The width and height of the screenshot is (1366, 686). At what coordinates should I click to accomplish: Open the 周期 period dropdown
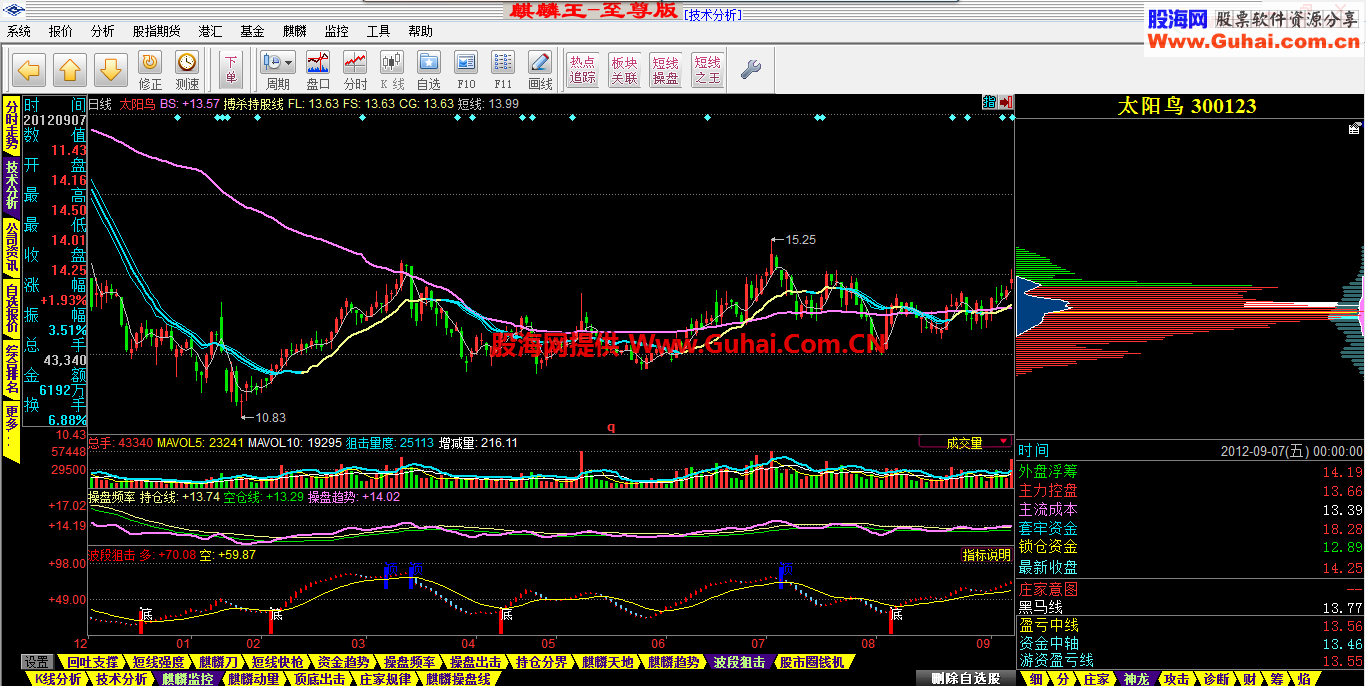tap(277, 70)
